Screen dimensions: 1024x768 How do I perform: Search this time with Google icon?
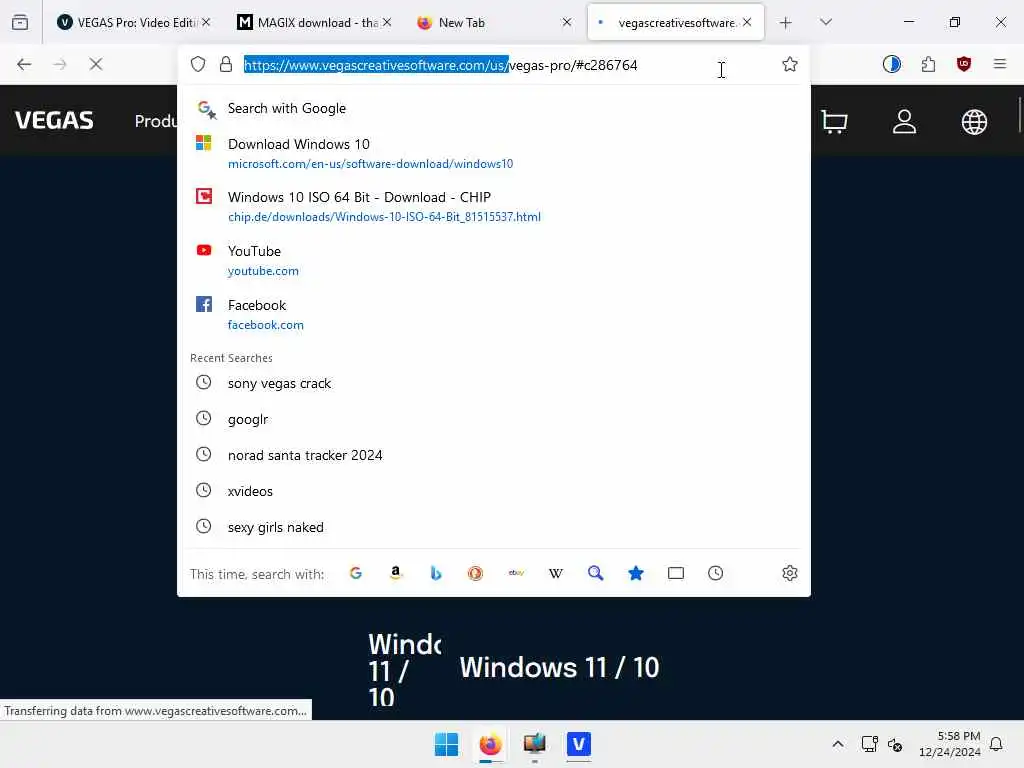(x=356, y=573)
